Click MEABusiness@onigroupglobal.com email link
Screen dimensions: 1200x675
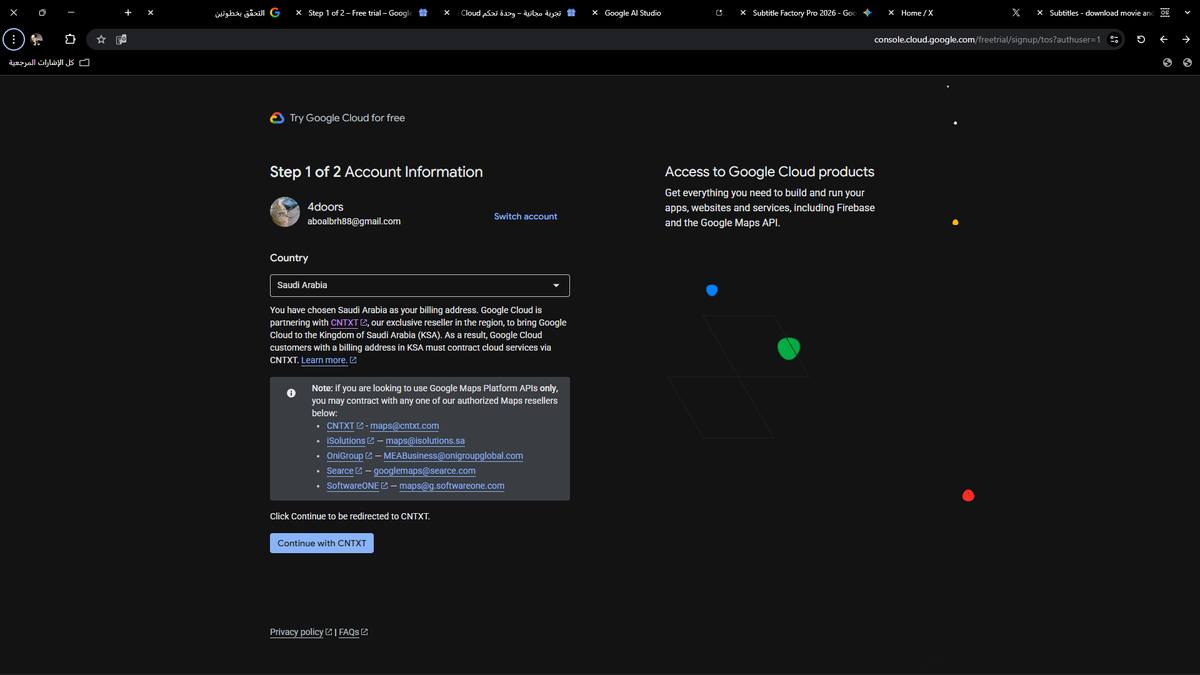(453, 456)
